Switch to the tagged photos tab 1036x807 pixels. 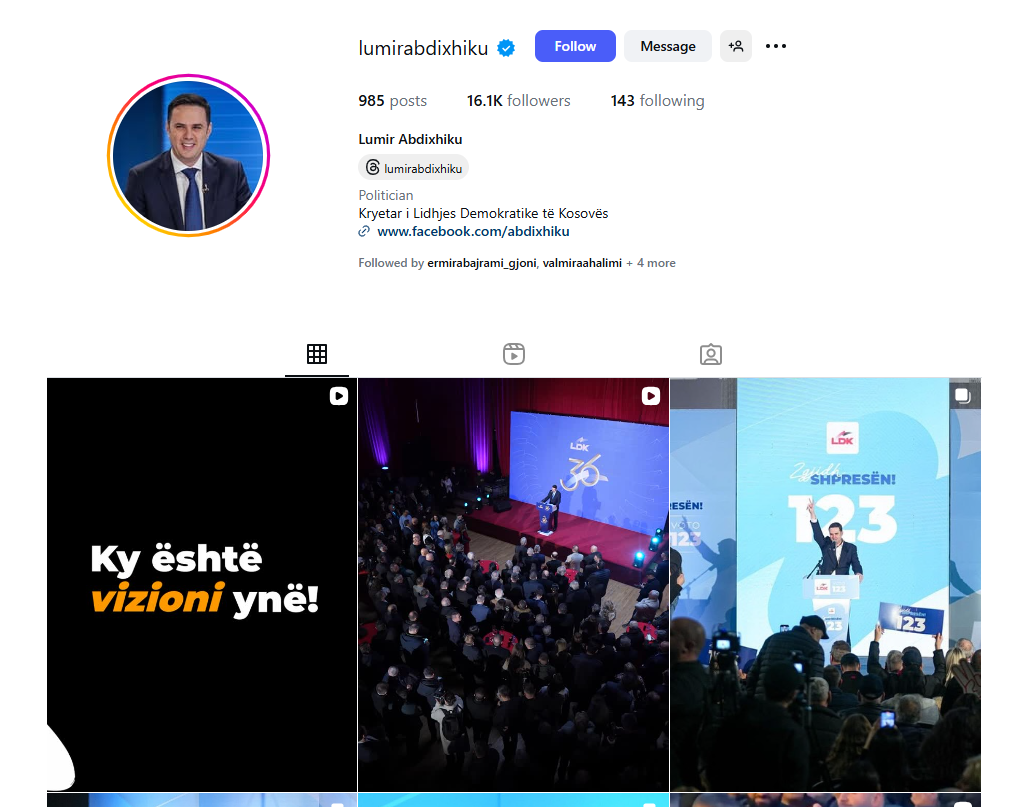click(711, 354)
